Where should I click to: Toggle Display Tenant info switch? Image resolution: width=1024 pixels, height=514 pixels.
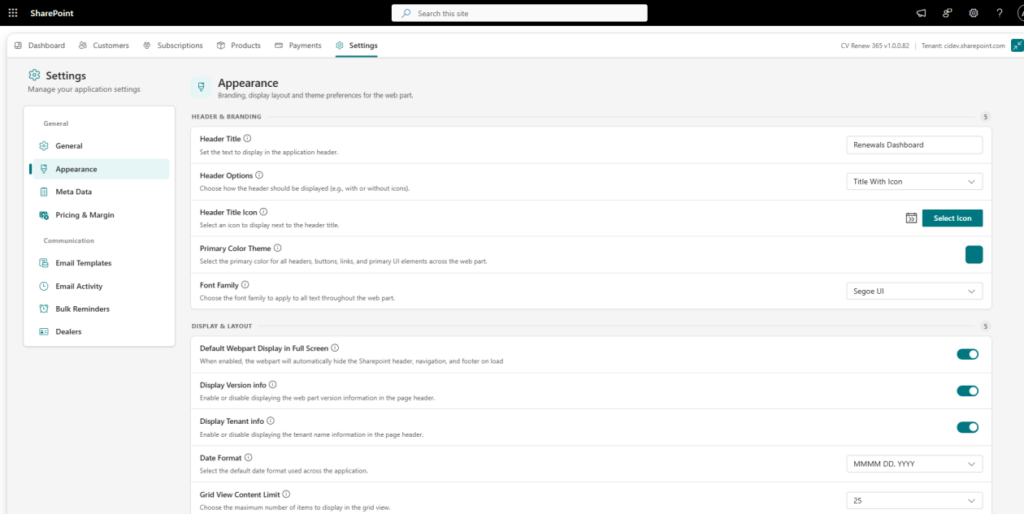pos(967,427)
